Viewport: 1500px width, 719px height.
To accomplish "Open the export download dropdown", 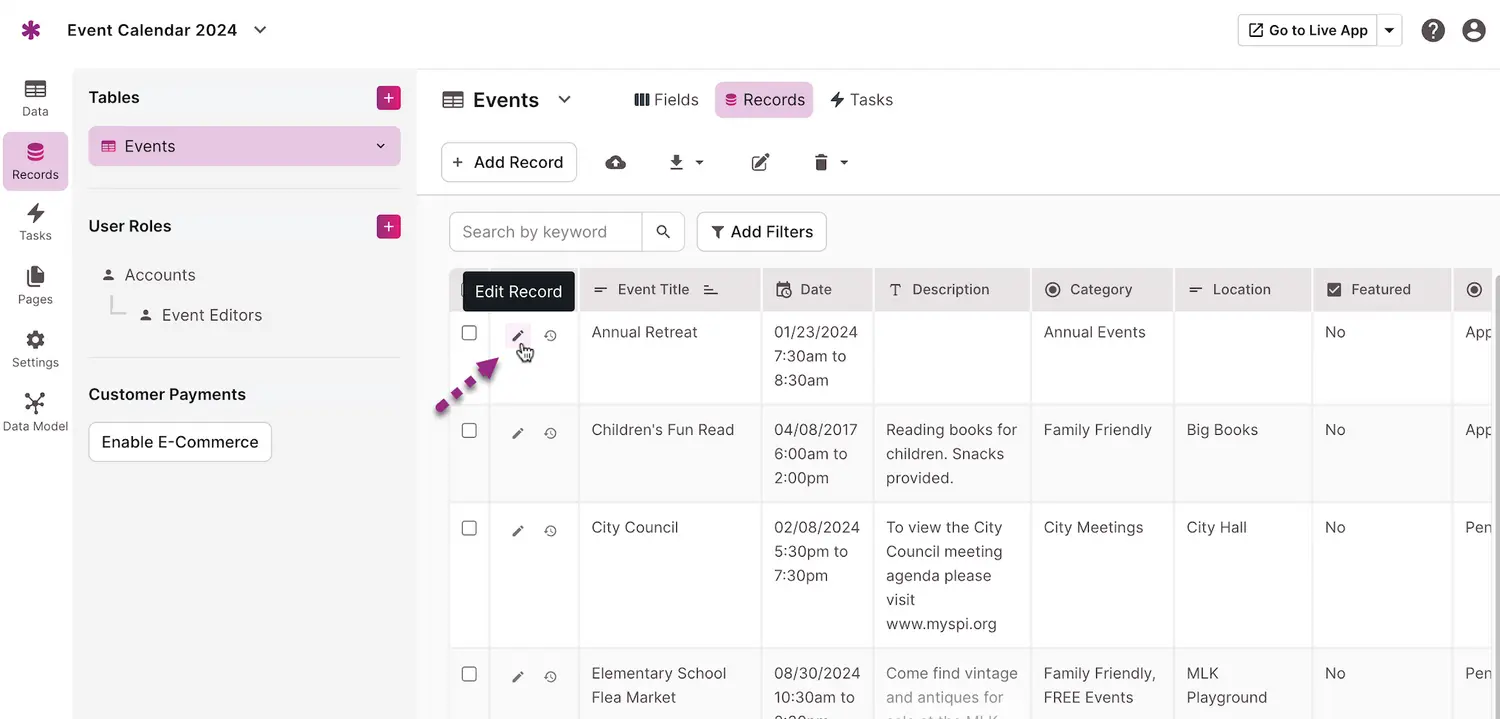I will click(x=686, y=162).
